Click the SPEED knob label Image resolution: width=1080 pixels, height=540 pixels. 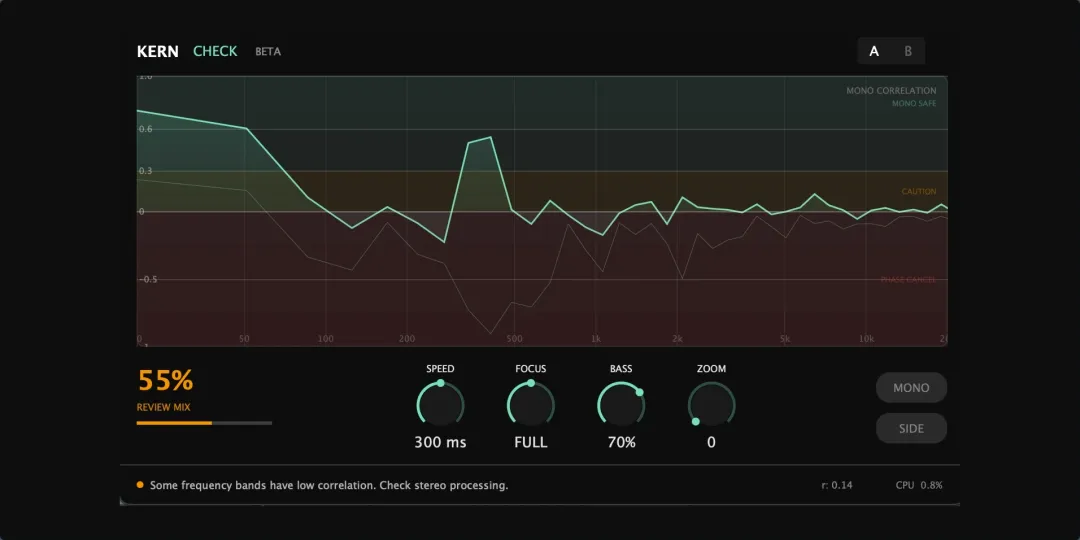(x=440, y=368)
